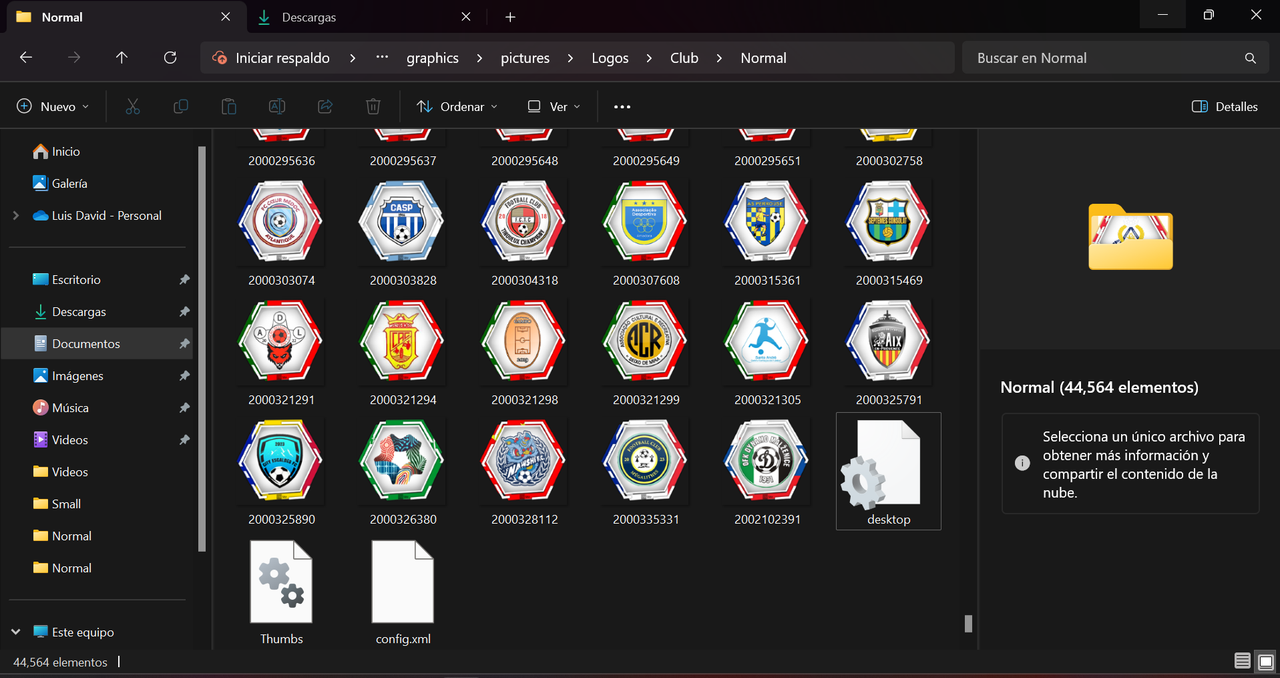Navigate to pictures breadcrumb
The width and height of the screenshot is (1280, 678).
pyautogui.click(x=525, y=58)
